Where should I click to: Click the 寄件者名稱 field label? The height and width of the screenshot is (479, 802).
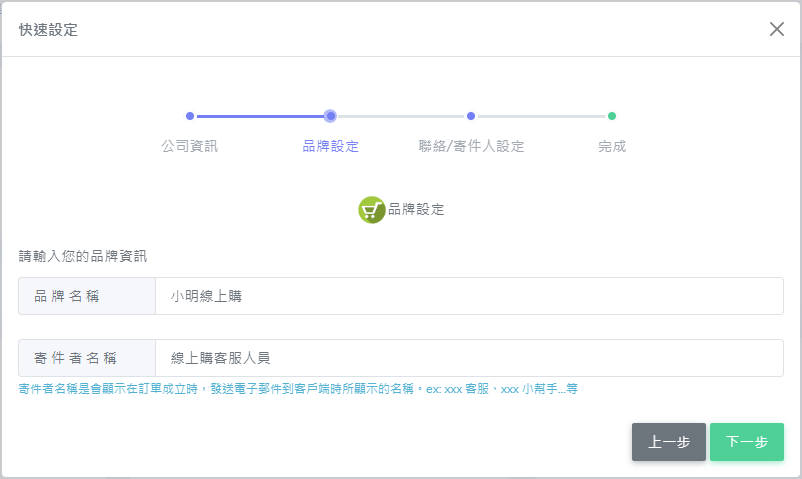coord(87,358)
